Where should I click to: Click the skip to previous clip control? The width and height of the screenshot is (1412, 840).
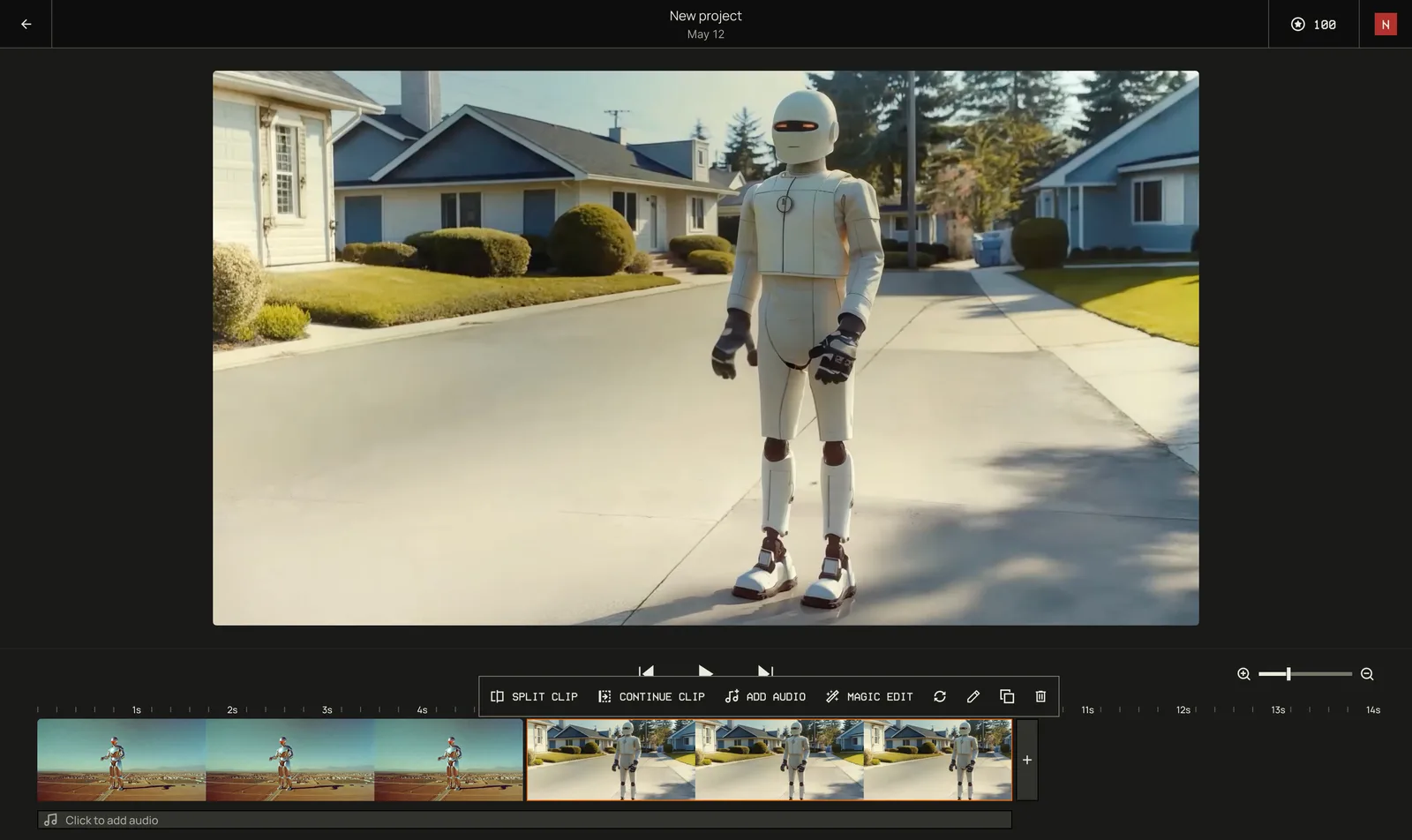[646, 671]
